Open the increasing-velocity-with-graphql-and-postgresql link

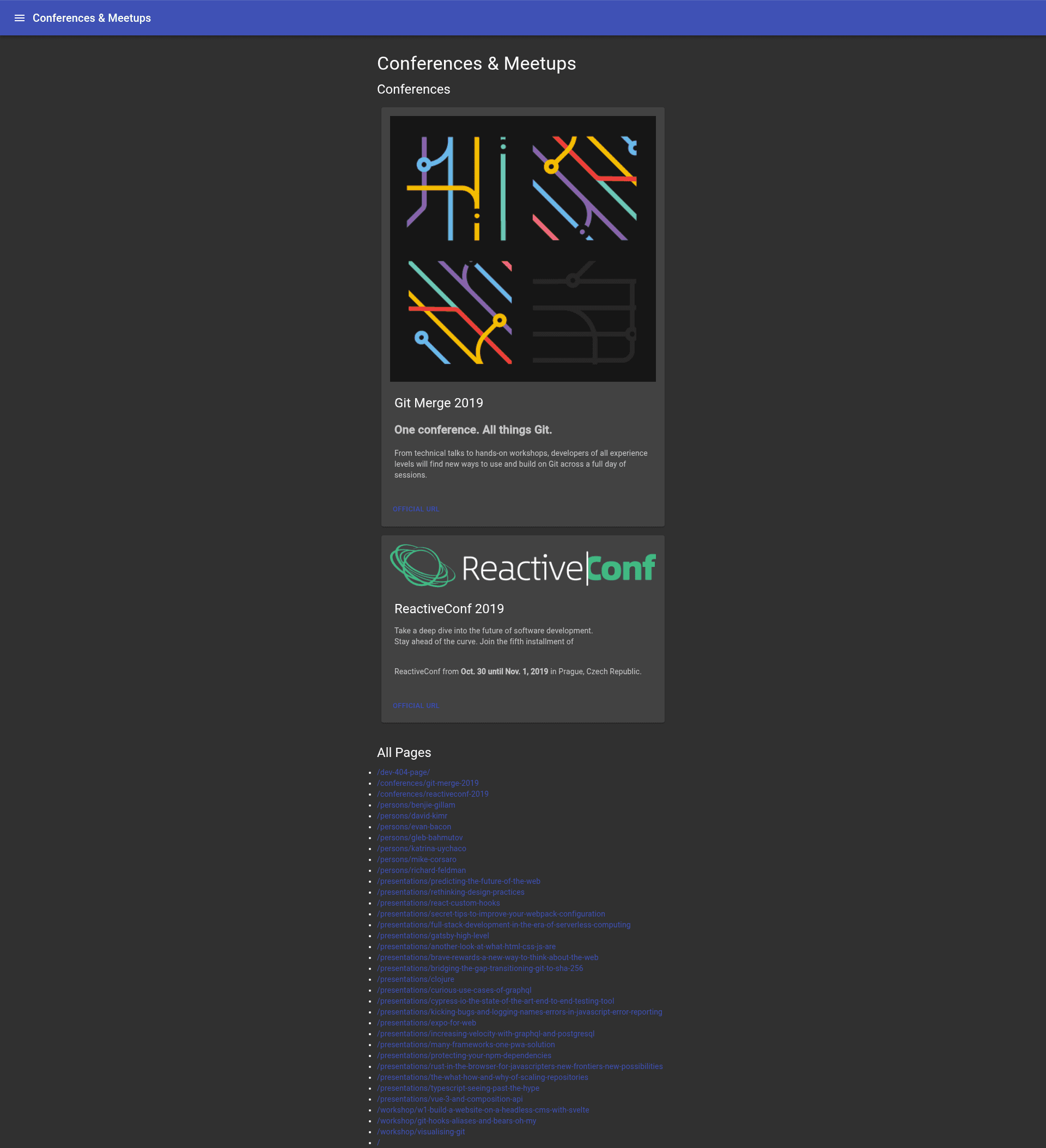tap(486, 1034)
